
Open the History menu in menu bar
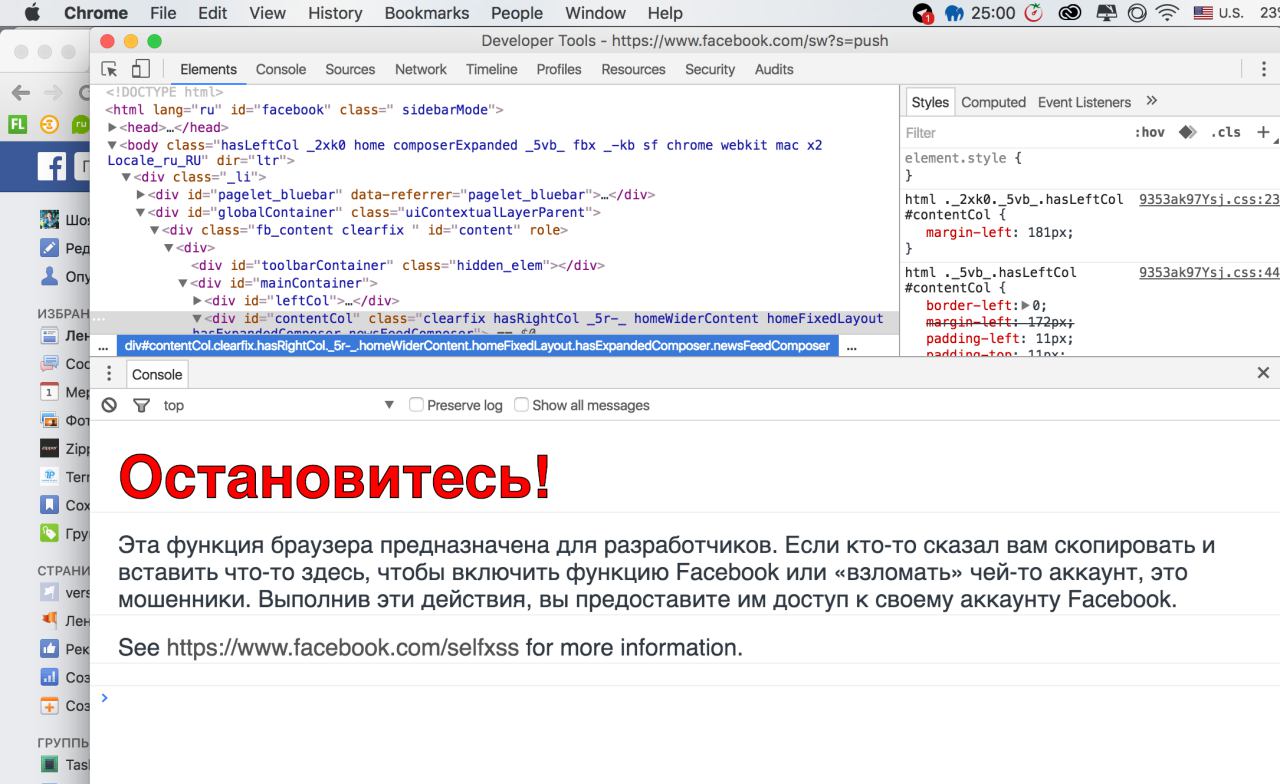click(x=335, y=13)
